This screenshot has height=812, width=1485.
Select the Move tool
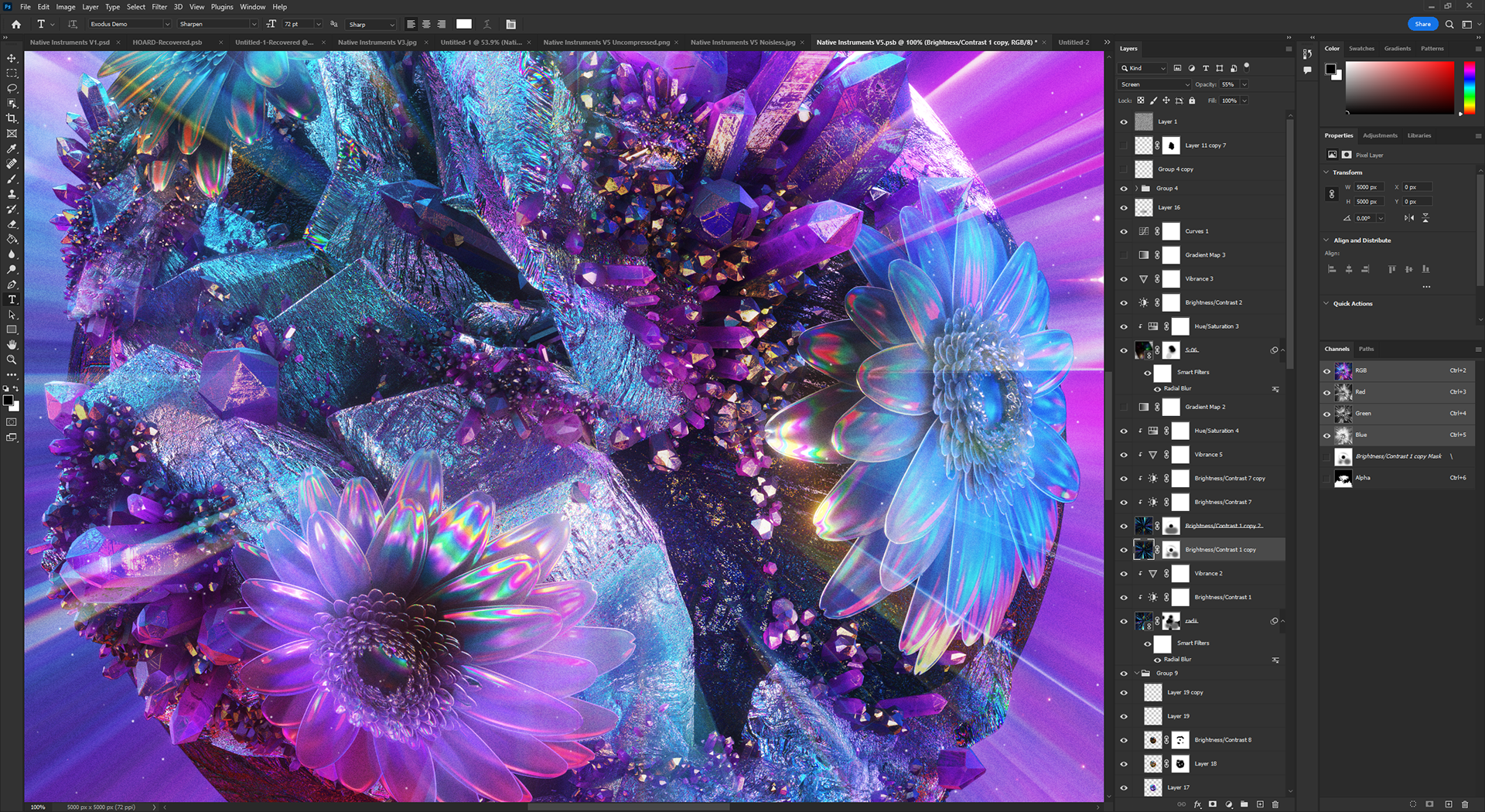(x=12, y=58)
